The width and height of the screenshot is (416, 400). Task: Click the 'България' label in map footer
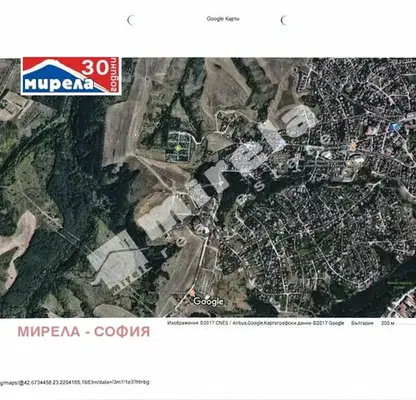point(362,323)
